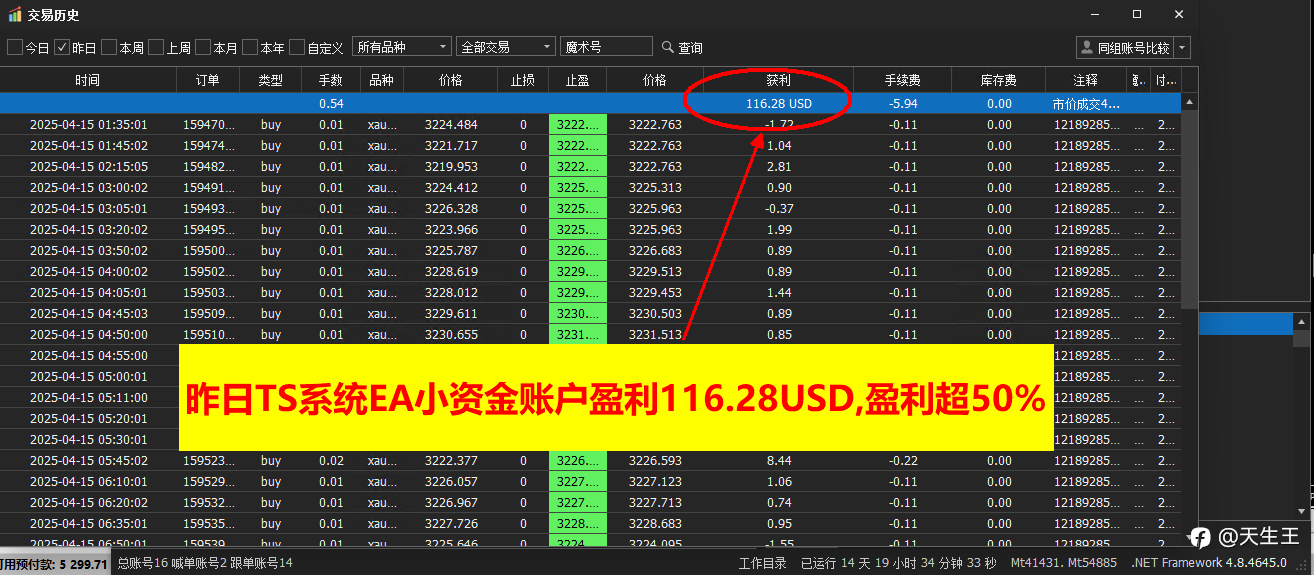Click 总账号16 in the status bar

pyautogui.click(x=142, y=563)
